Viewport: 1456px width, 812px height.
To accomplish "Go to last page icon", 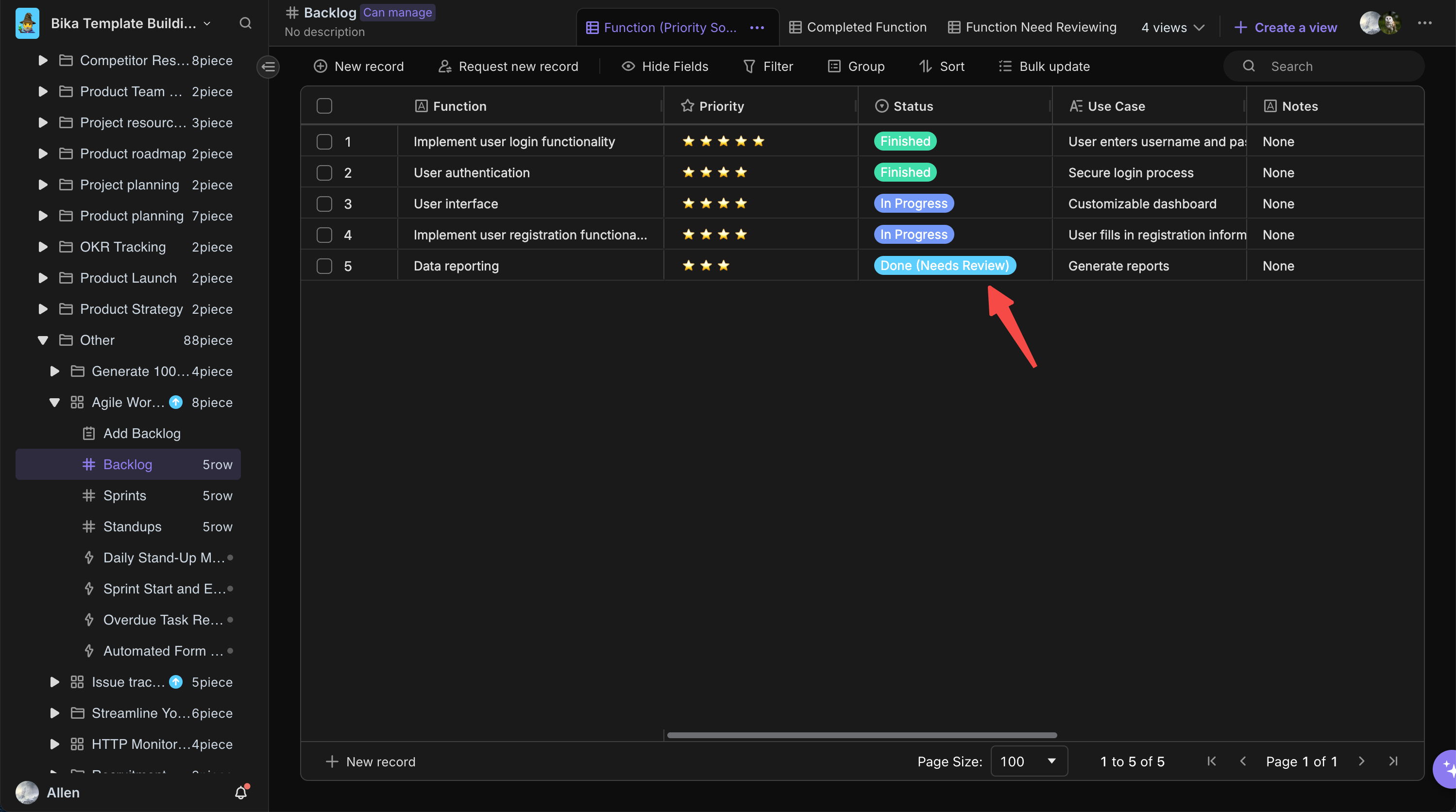I will click(1393, 761).
